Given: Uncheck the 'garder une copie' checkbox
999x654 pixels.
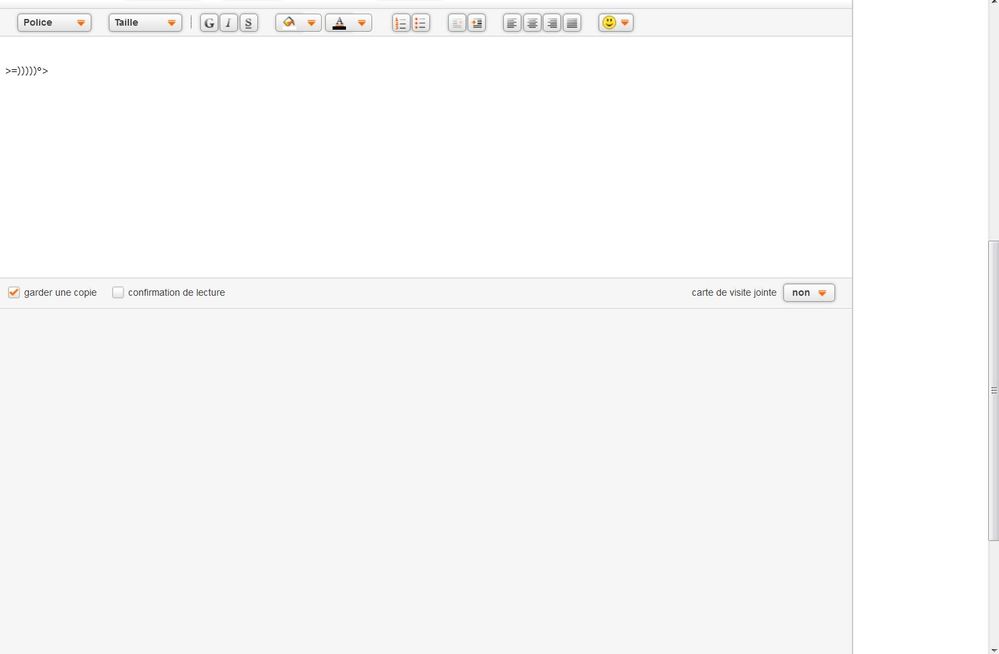Looking at the screenshot, I should click(14, 293).
